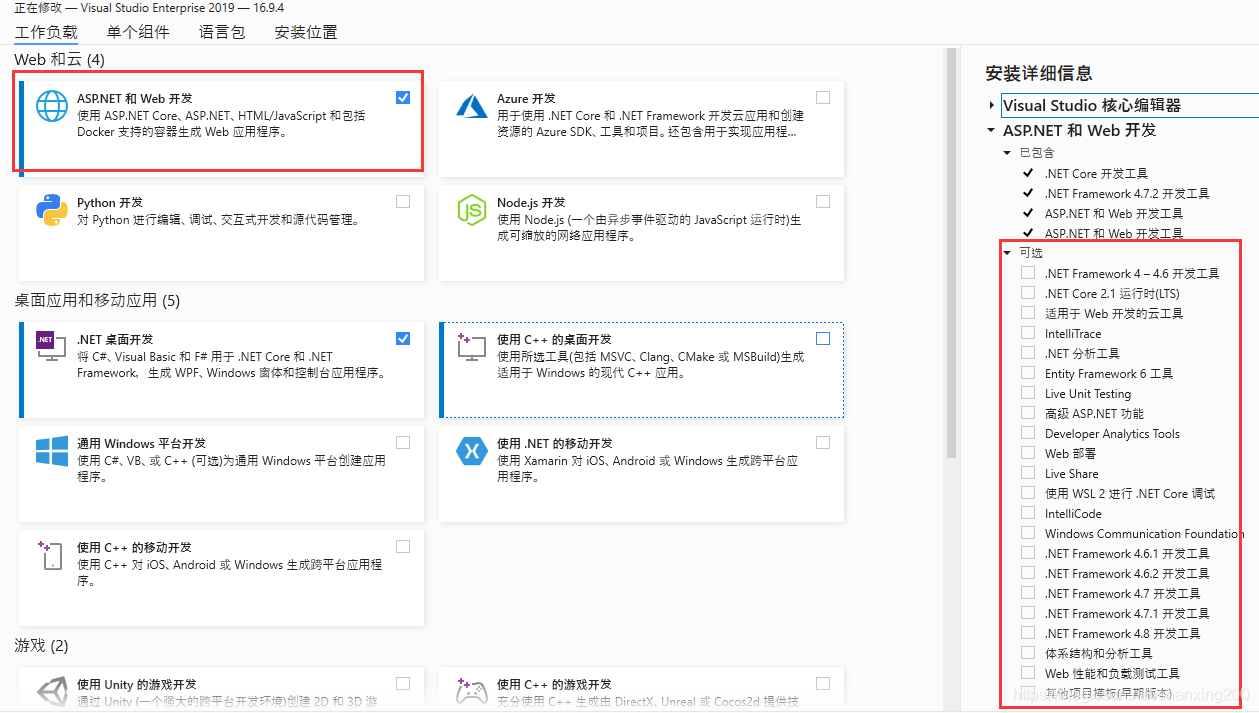Click the Node.js development hexagon icon
1259x713 pixels.
(x=472, y=210)
